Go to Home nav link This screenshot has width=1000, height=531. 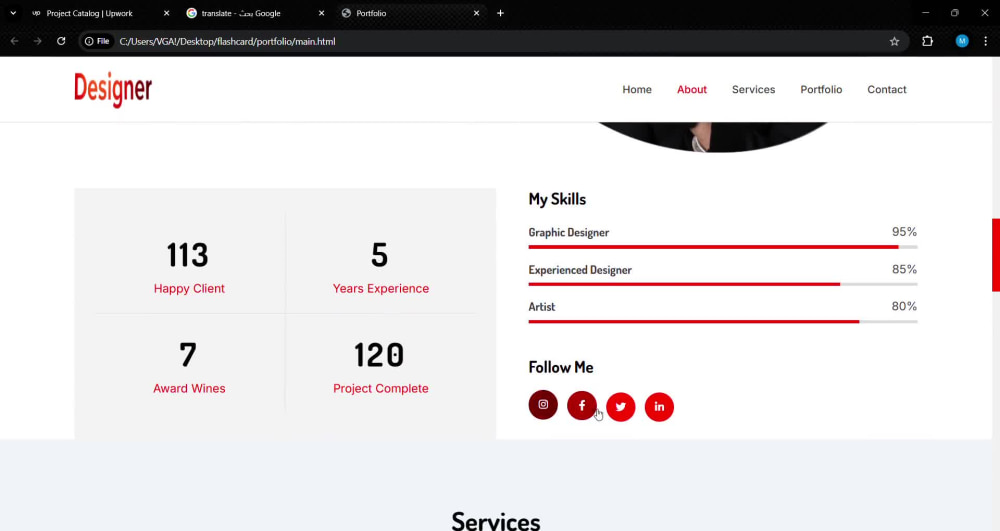coord(637,90)
